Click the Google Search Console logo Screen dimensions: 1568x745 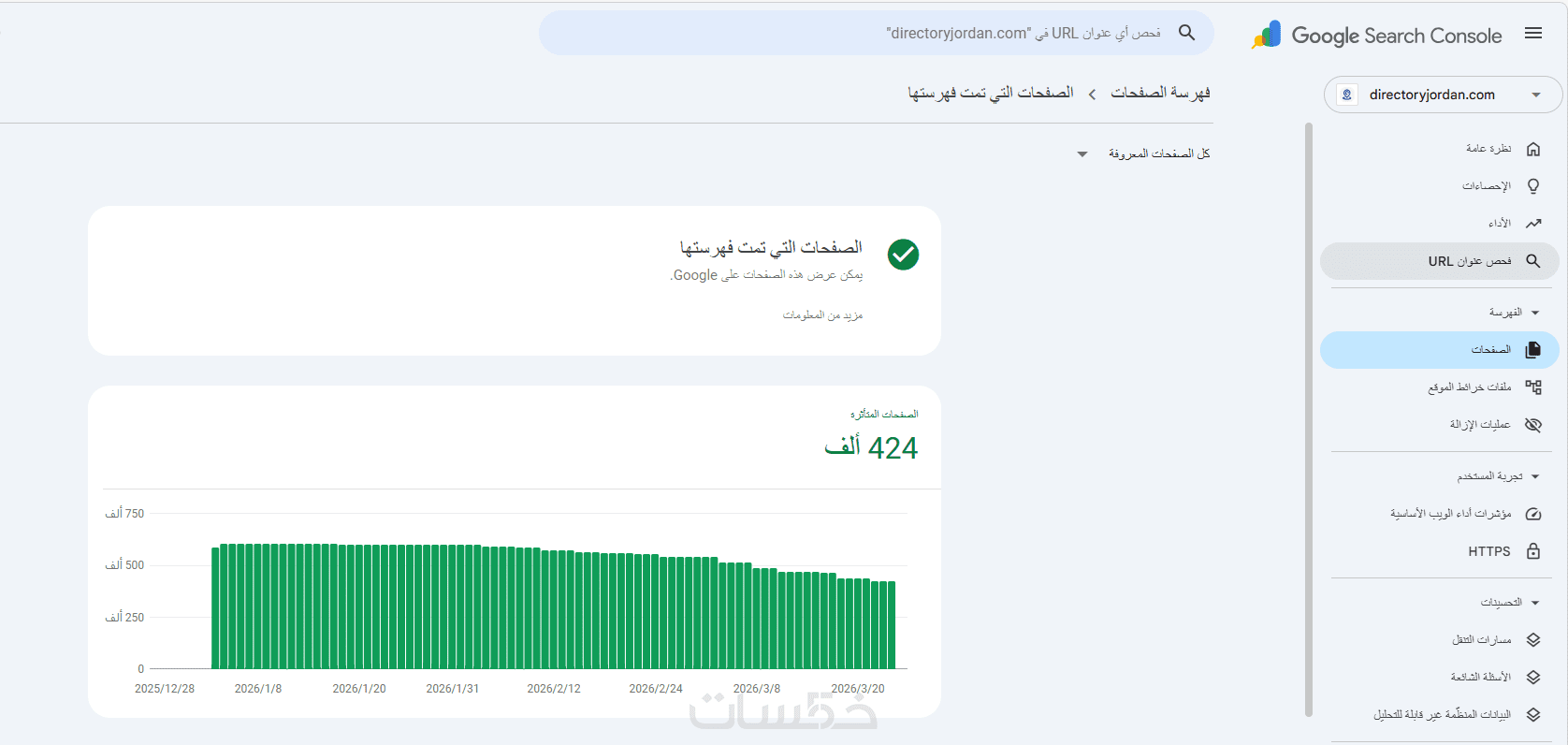tap(1377, 36)
